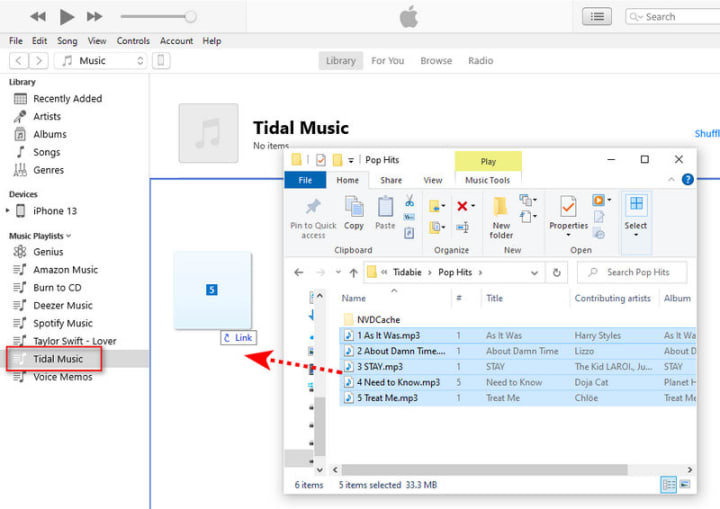Image resolution: width=720 pixels, height=509 pixels.
Task: Open the Music media type dropdown
Action: (101, 61)
